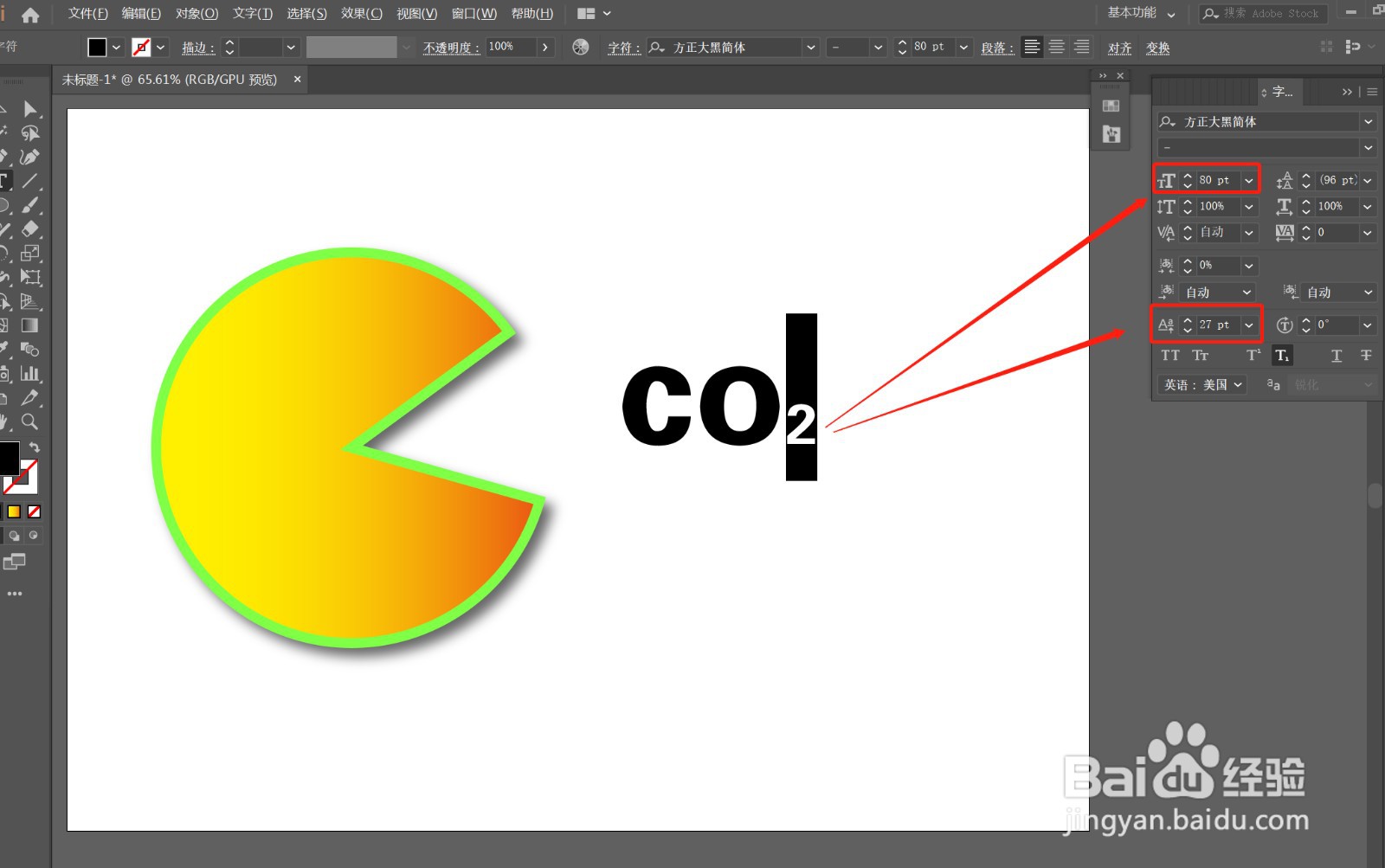Screen dimensions: 1385x868
Task: Select the Eraser tool
Action: 30,229
